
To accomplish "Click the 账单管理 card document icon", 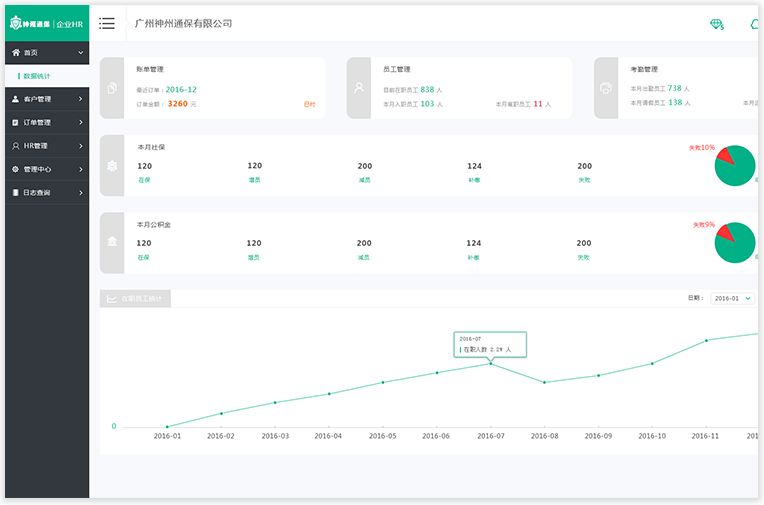I will click(x=112, y=88).
